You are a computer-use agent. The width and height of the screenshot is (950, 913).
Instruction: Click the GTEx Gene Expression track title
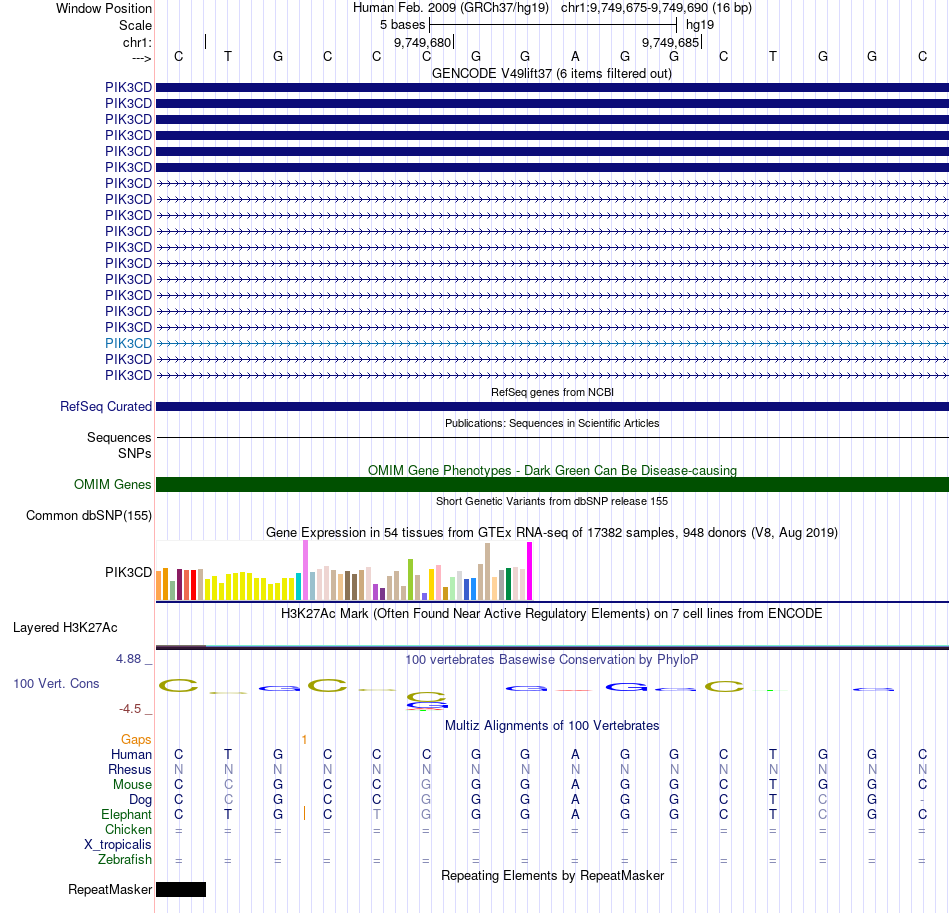(x=552, y=533)
